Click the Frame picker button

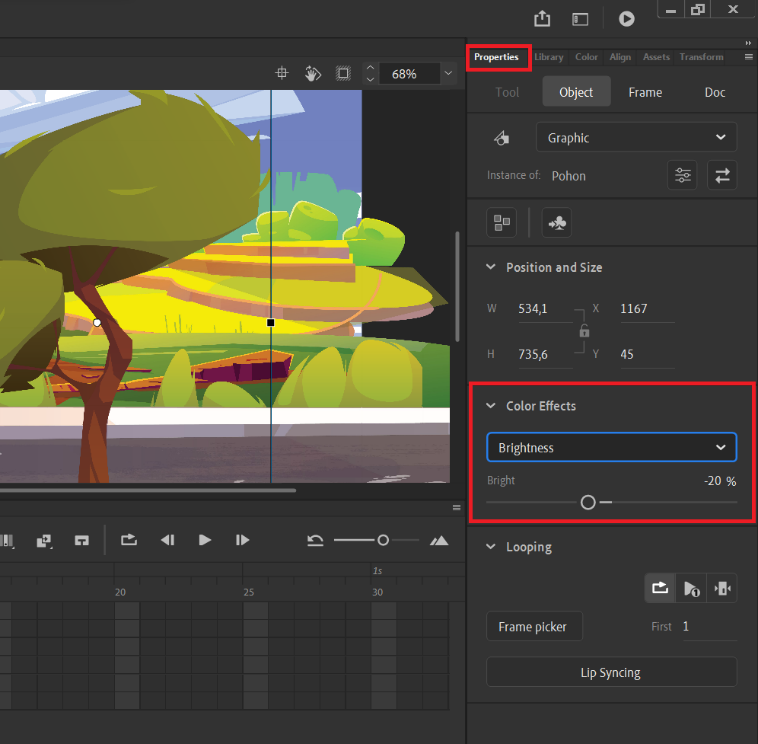[x=534, y=627]
